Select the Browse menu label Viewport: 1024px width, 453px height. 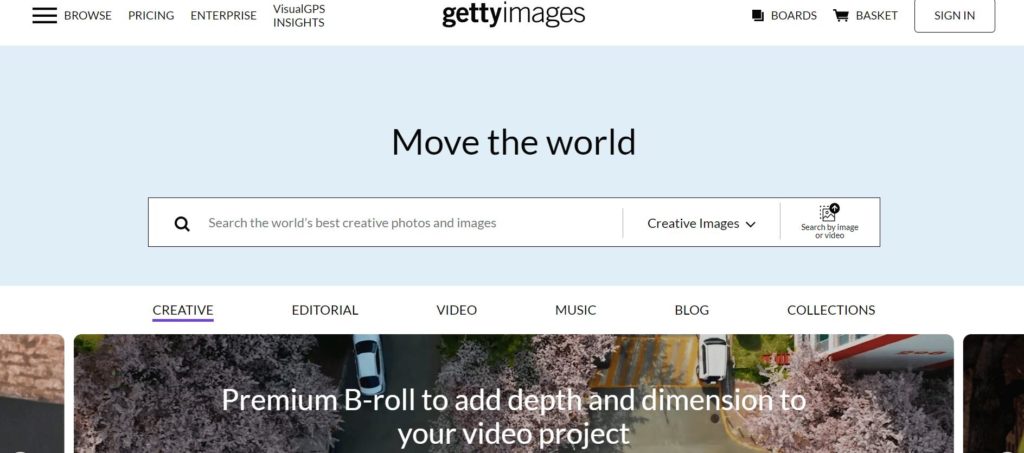(88, 16)
